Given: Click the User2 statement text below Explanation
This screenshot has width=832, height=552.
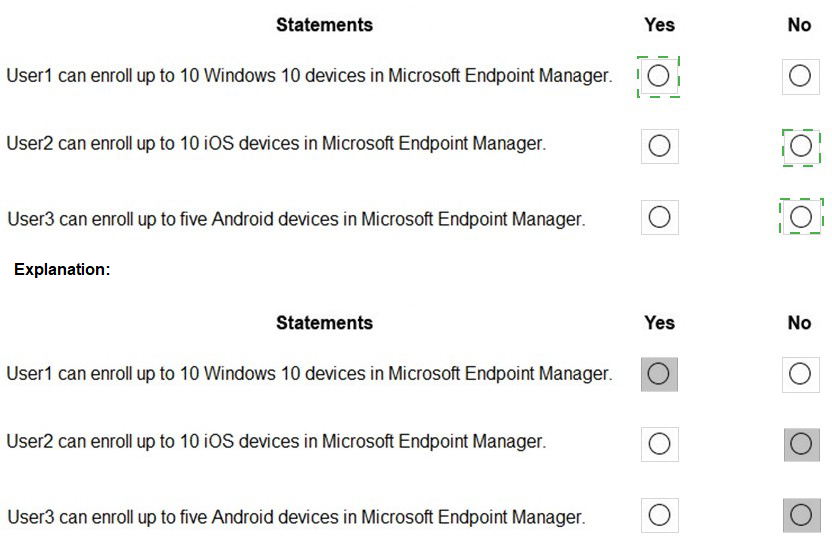Looking at the screenshot, I should pos(276,441).
